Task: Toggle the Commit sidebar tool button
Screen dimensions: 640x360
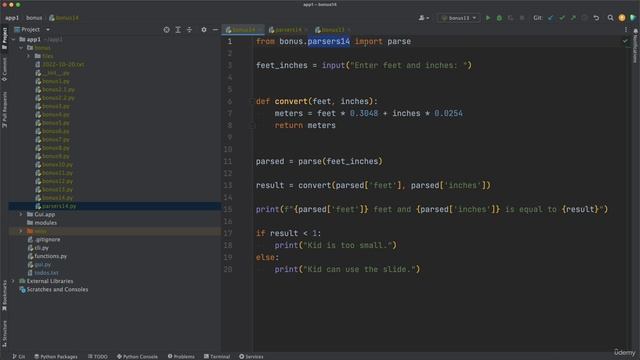Action: [x=4, y=69]
